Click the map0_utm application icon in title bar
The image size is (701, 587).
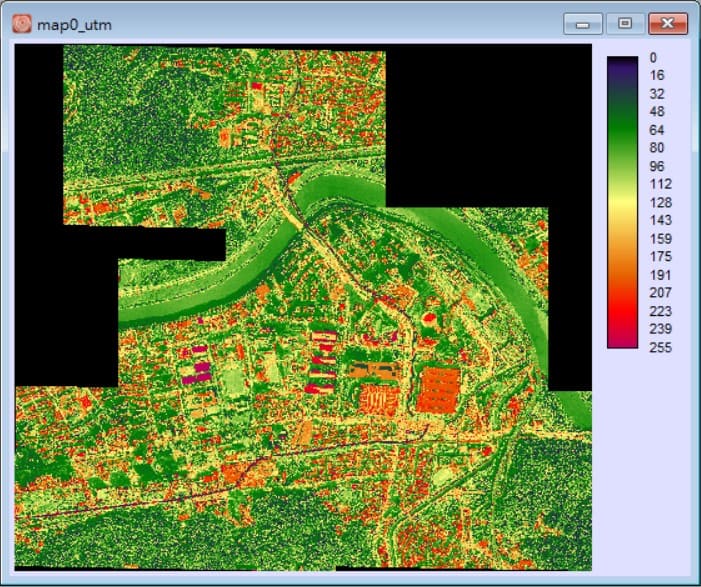21,22
